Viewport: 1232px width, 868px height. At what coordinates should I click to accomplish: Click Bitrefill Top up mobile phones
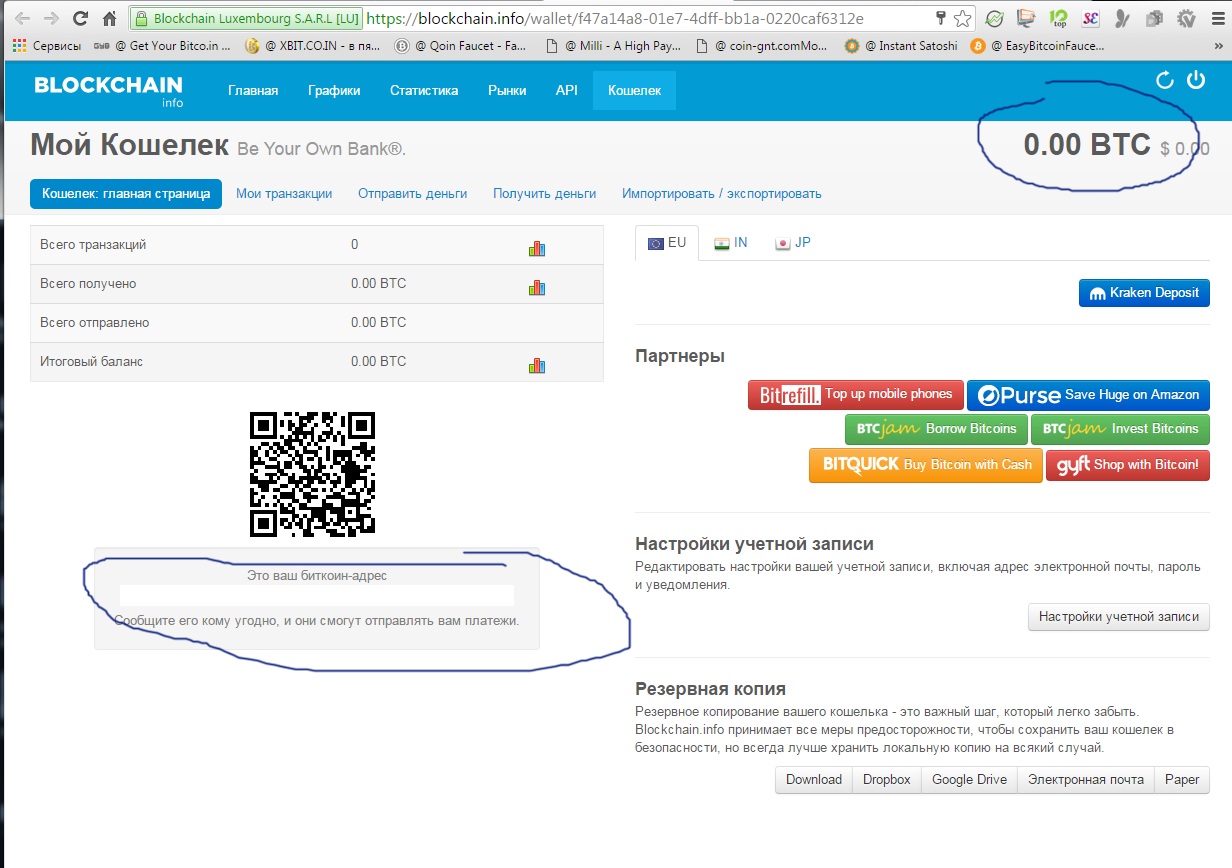pos(856,395)
